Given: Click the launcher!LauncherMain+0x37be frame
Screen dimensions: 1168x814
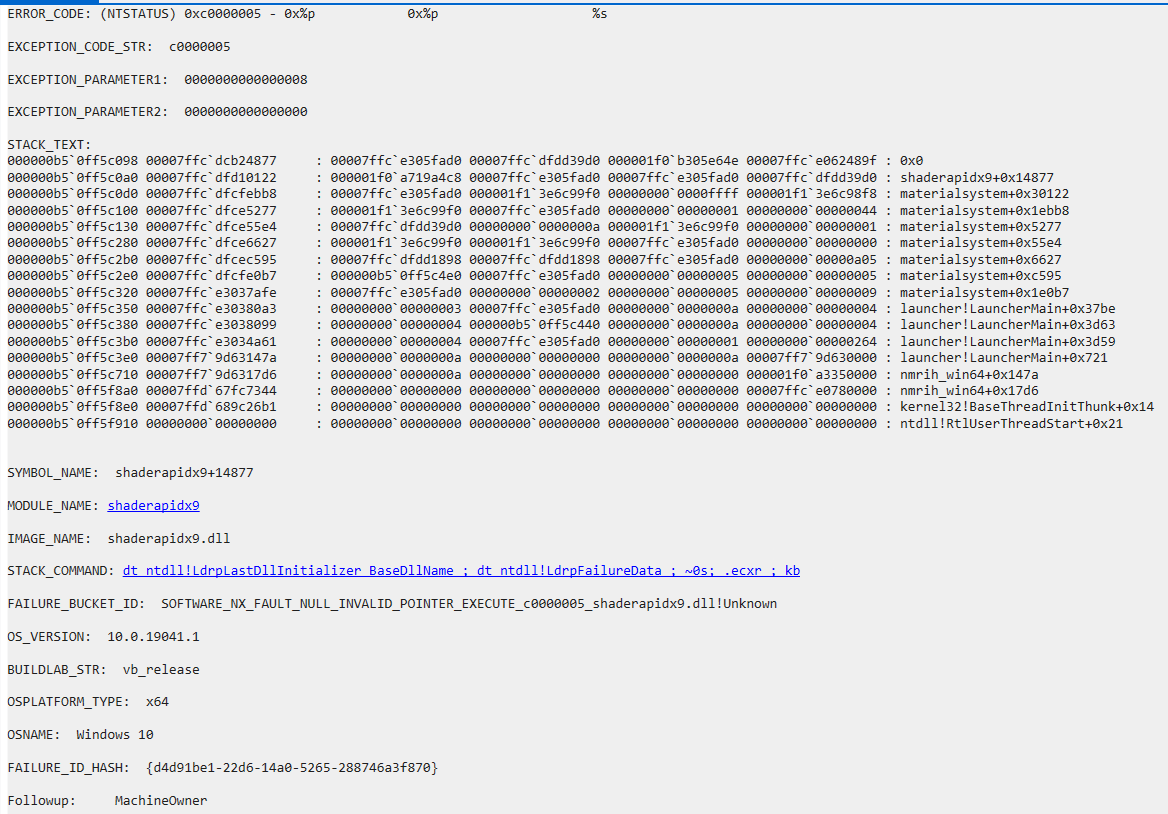Looking at the screenshot, I should pos(1007,308).
